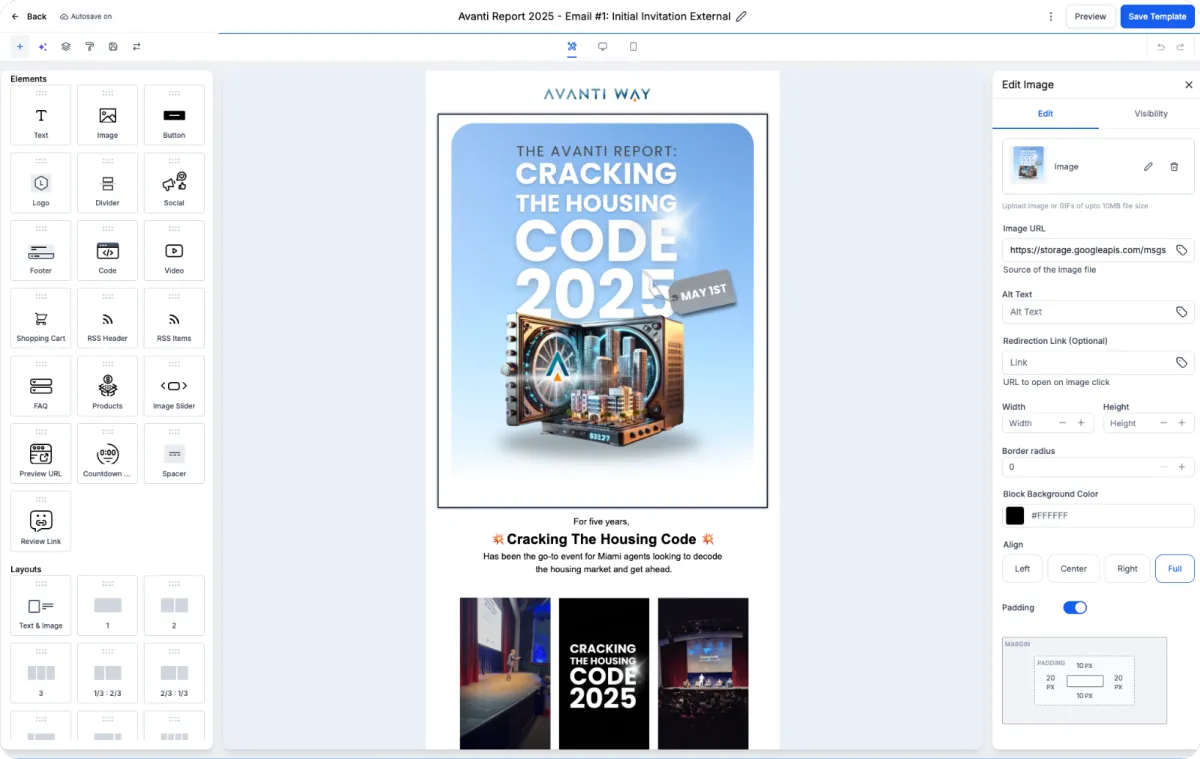The width and height of the screenshot is (1200, 759).
Task: Select the FAQ element
Action: (41, 386)
